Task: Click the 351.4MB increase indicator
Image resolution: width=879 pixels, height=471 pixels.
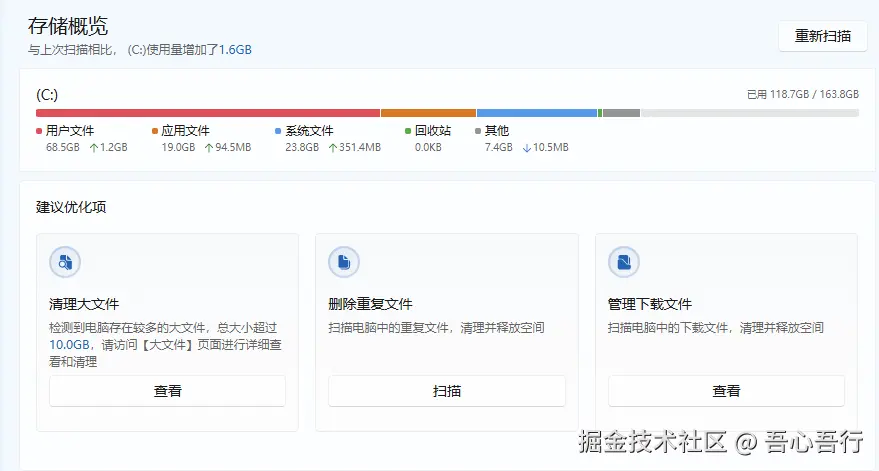Action: pos(354,147)
